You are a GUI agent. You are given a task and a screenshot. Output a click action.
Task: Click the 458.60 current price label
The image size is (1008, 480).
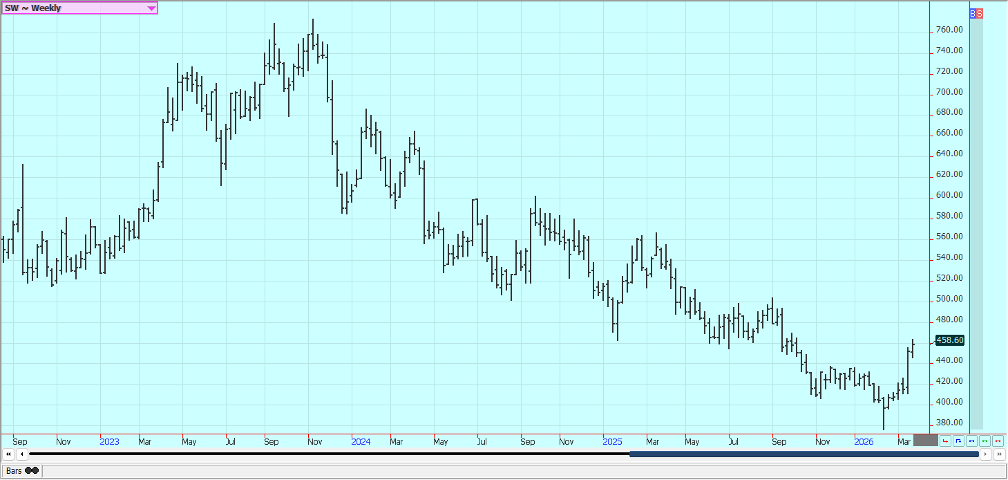pos(950,341)
